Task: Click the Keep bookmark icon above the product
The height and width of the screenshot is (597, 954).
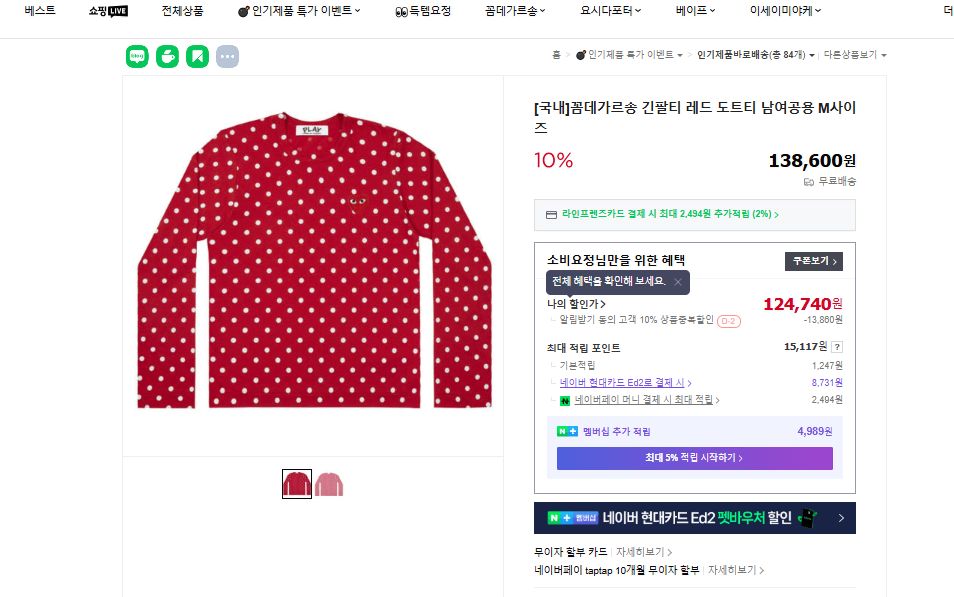Action: point(196,56)
